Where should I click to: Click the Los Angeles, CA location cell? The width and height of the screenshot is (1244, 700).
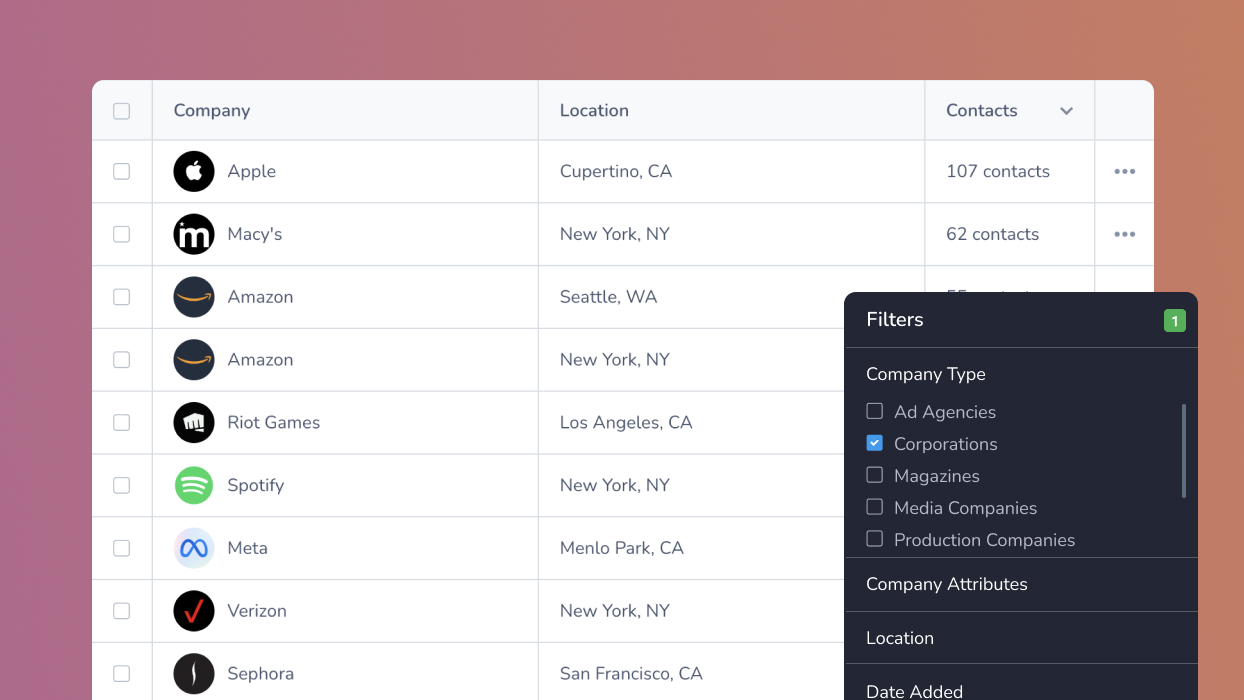(626, 422)
